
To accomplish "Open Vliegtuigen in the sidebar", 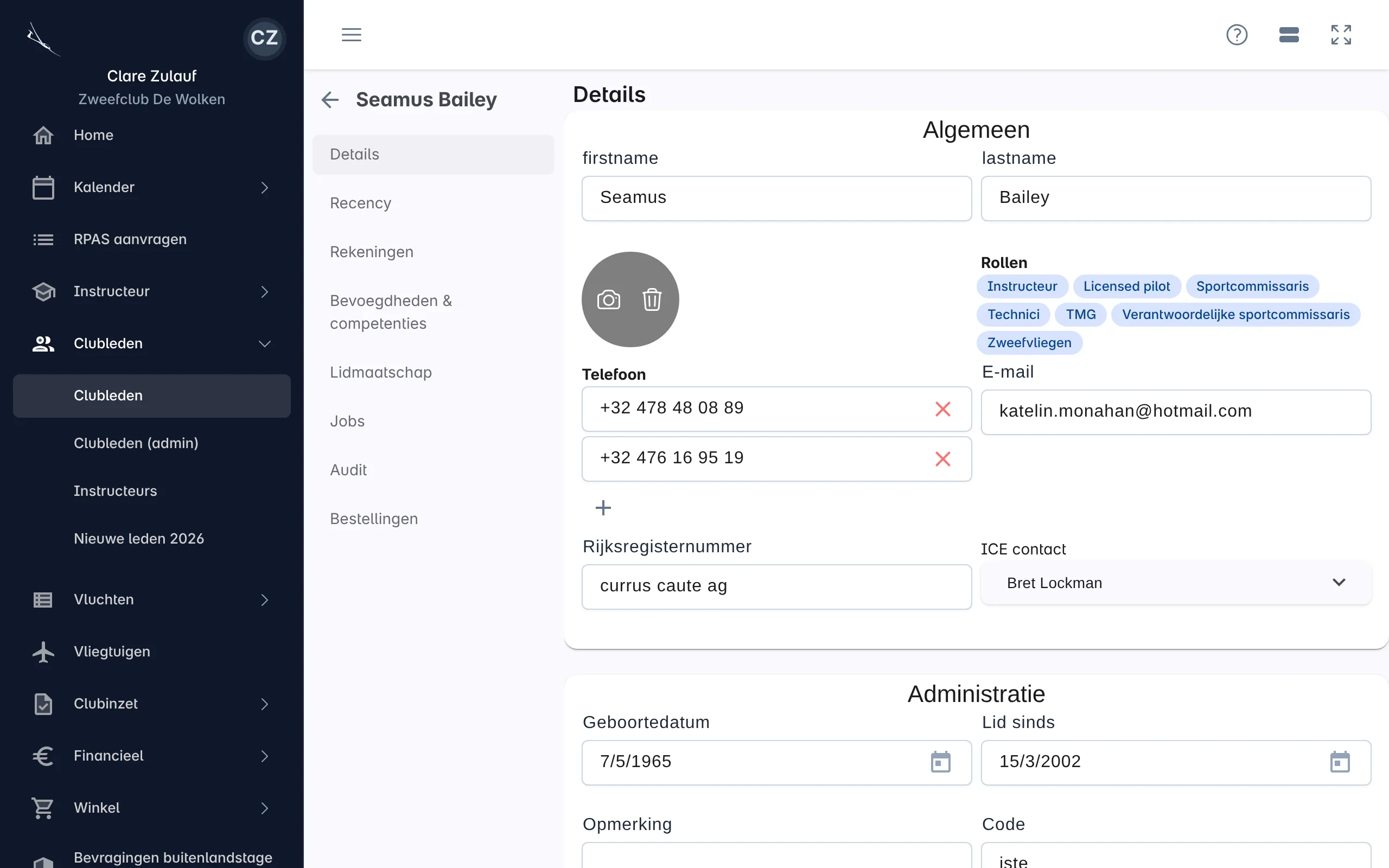I will (x=151, y=652).
